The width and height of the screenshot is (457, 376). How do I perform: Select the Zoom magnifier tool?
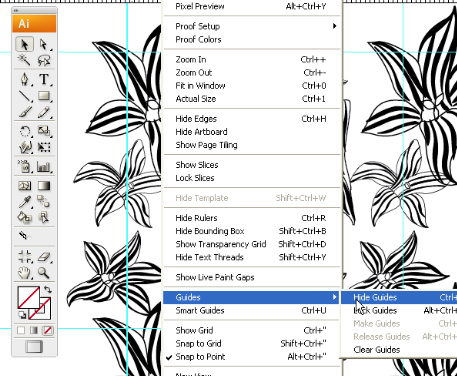coord(44,273)
